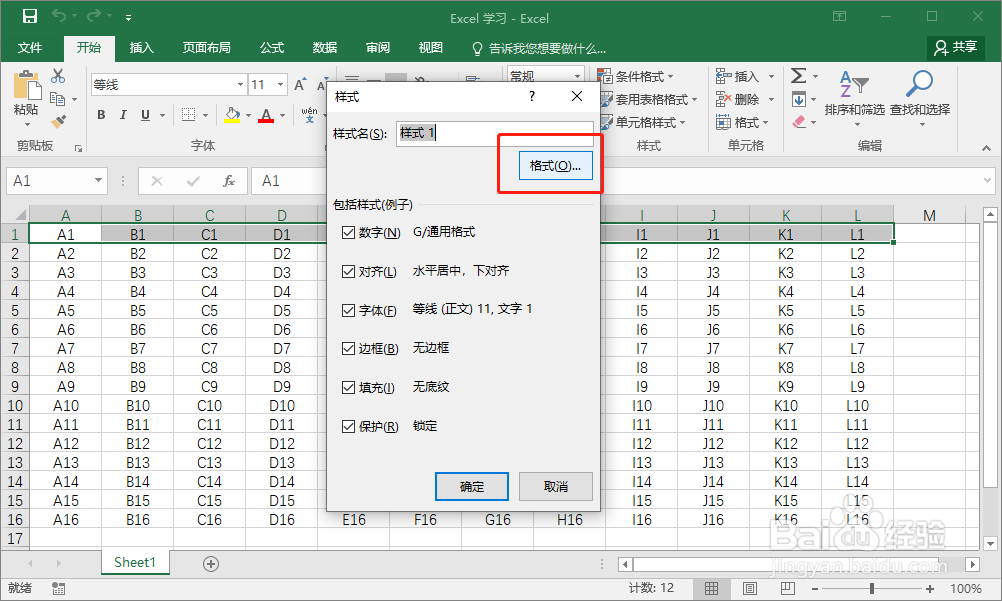Click the 审阅 ribbon tab
The image size is (1002, 601).
(378, 48)
